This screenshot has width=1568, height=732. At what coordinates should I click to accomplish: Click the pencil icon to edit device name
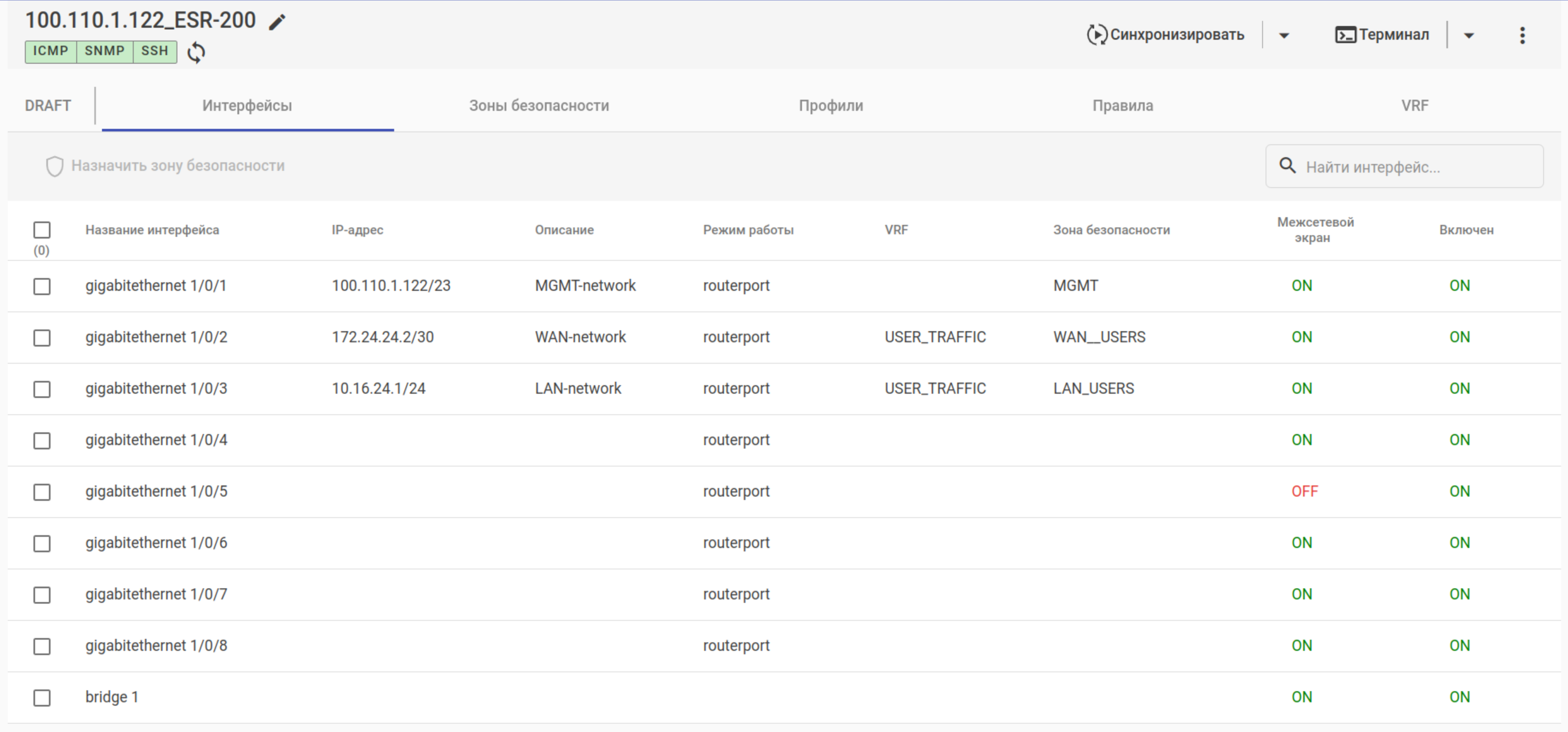tap(278, 22)
